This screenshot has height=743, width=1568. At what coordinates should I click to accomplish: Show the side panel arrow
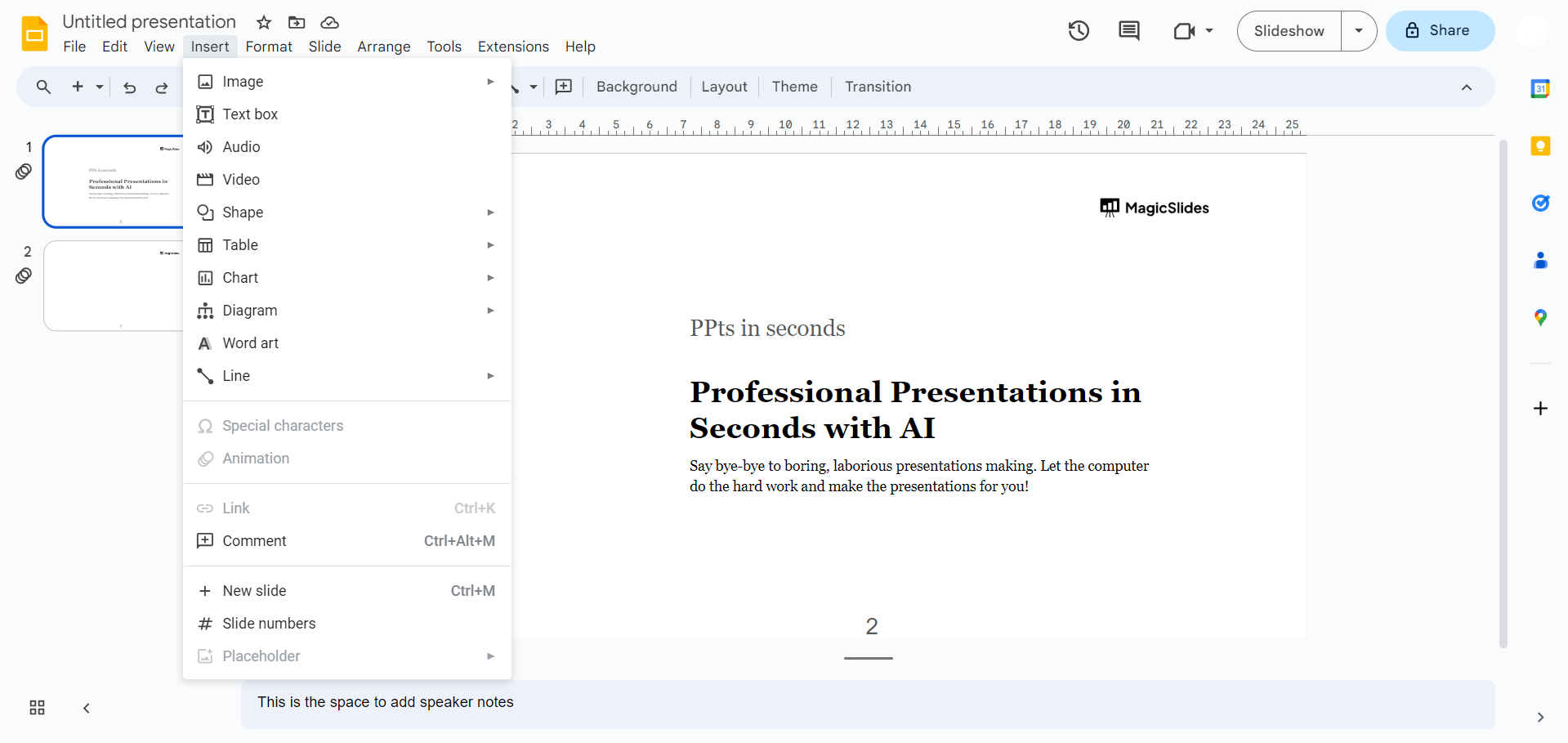pos(1540,718)
